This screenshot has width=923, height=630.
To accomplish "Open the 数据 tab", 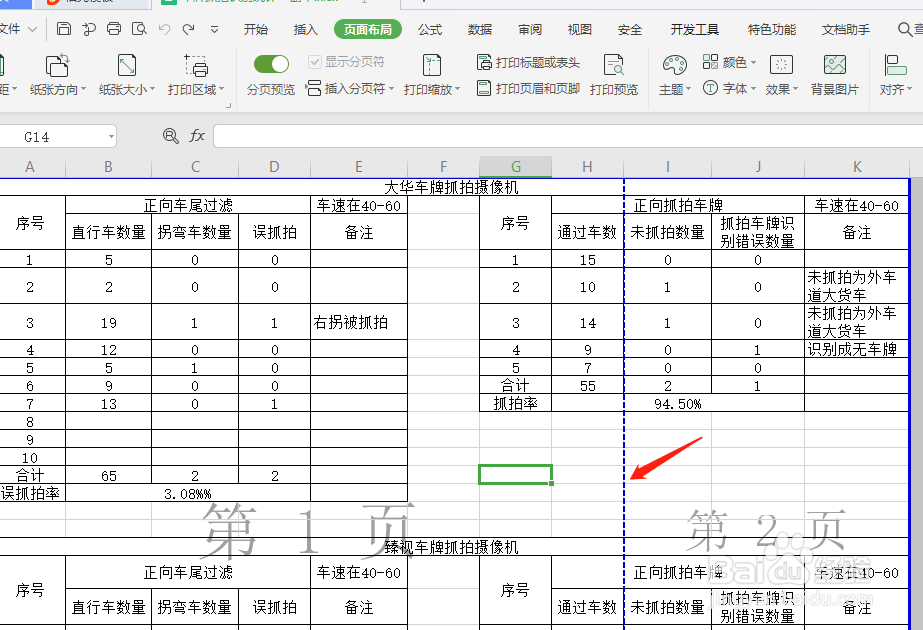I will (480, 29).
